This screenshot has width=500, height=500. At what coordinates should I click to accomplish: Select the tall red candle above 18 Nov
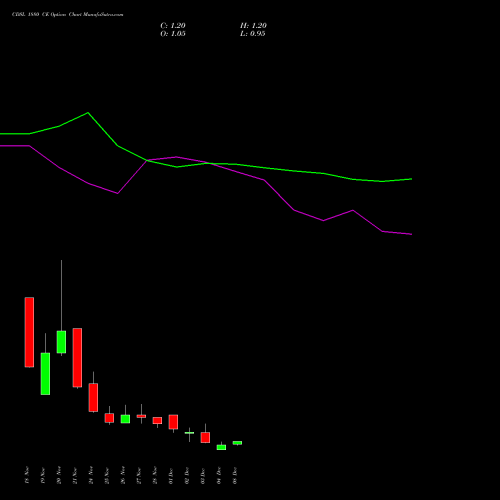[x=29, y=332]
